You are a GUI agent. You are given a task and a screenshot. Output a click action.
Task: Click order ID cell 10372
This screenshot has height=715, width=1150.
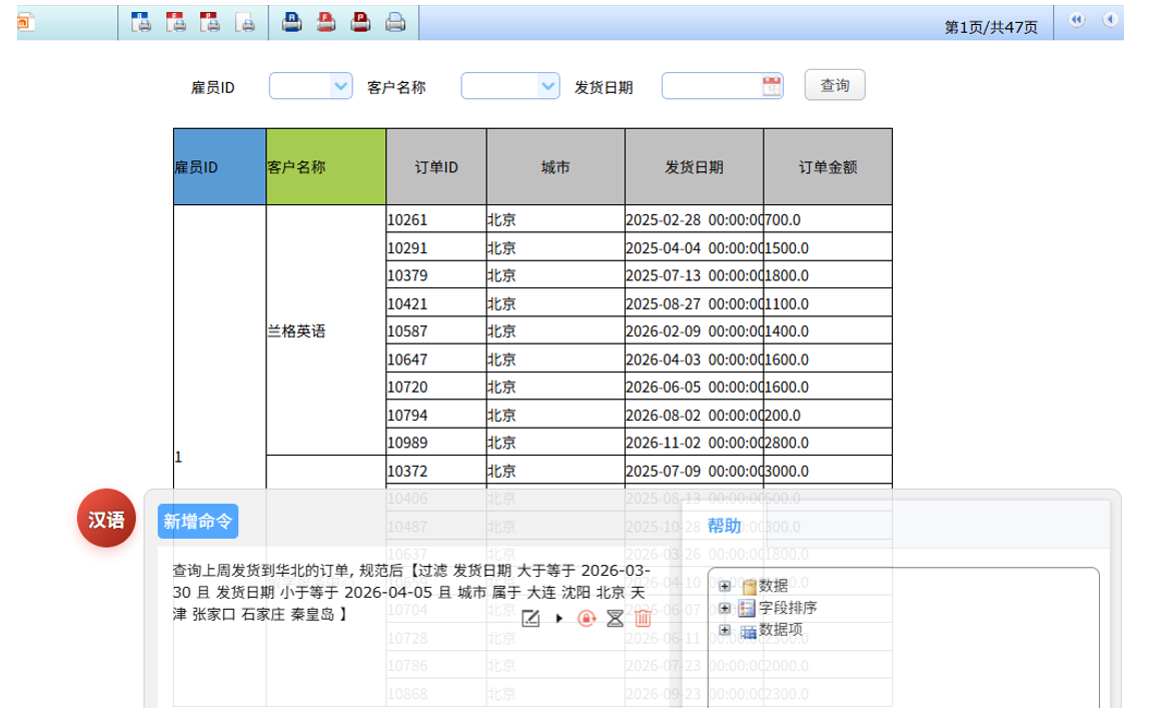coord(436,471)
